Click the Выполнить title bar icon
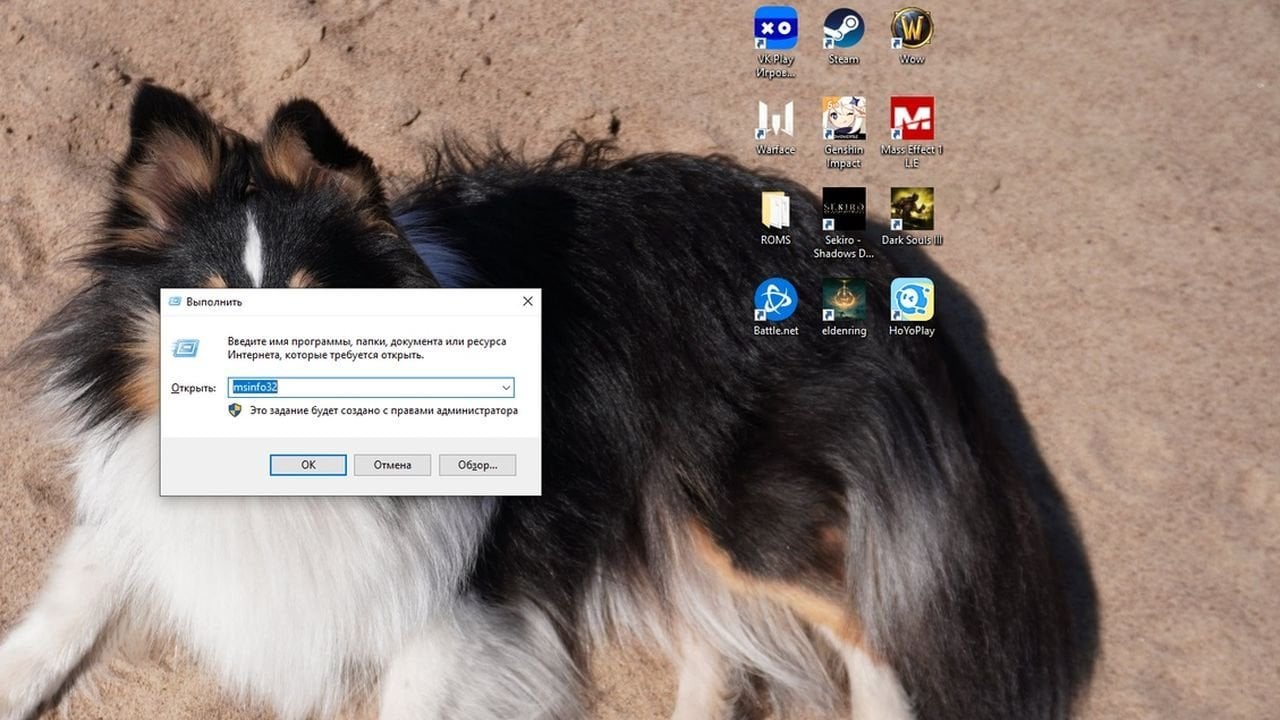This screenshot has width=1280, height=720. pos(175,301)
